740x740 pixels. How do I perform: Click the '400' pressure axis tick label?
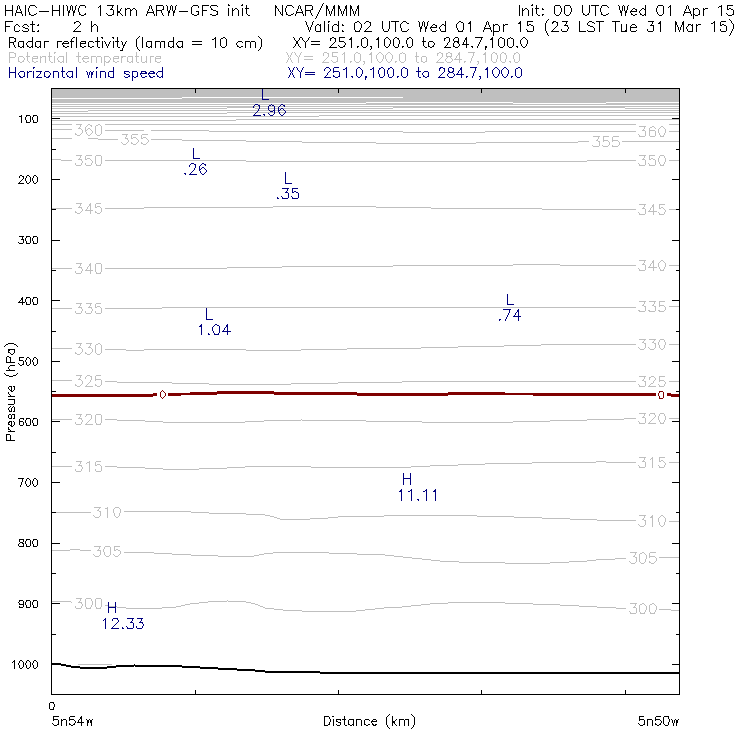[28, 301]
